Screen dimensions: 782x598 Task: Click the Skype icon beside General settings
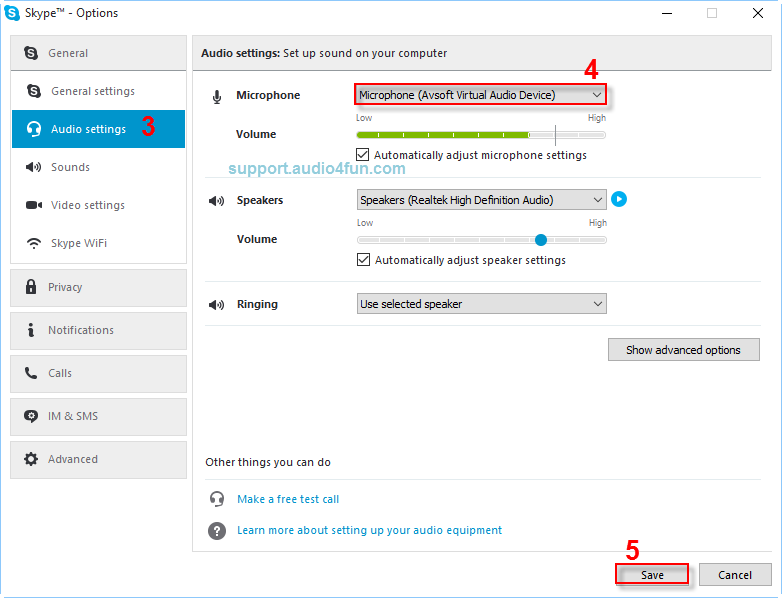pyautogui.click(x=34, y=91)
